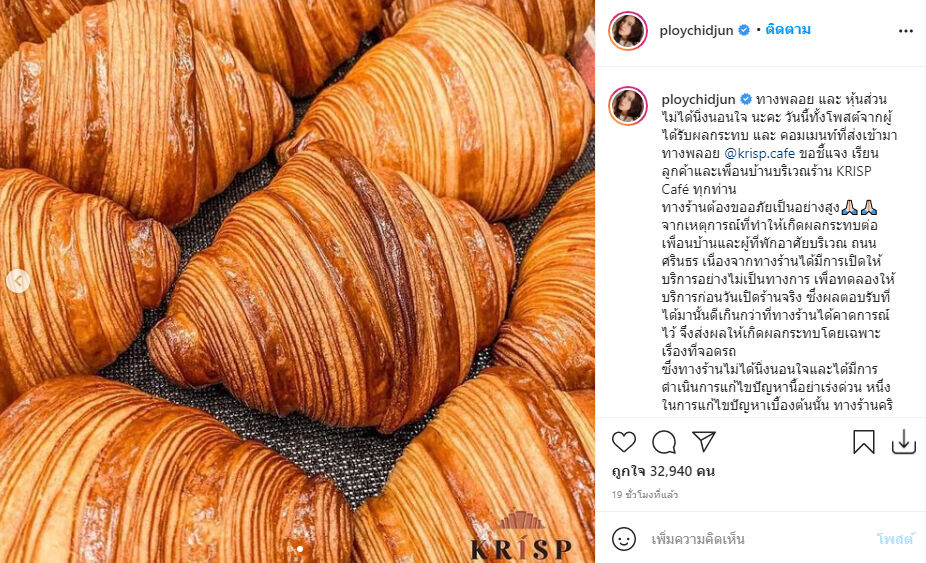Open post timestamp 19 ชั่วโมงที่แล้ว
The width and height of the screenshot is (926, 563).
click(645, 495)
